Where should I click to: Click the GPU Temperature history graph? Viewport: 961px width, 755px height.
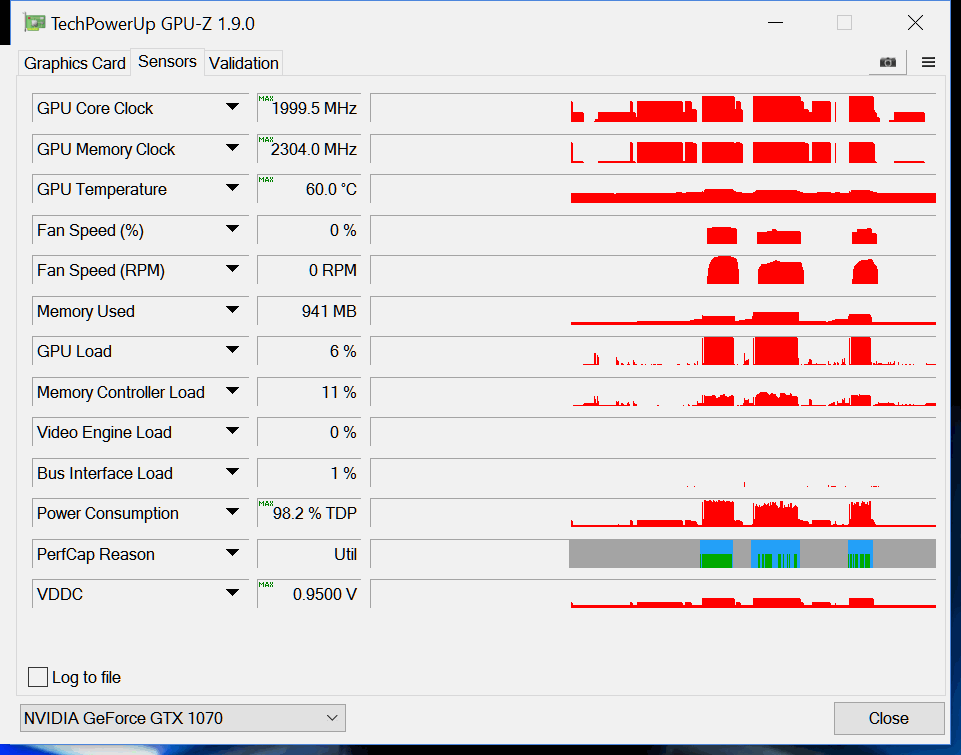click(x=653, y=189)
